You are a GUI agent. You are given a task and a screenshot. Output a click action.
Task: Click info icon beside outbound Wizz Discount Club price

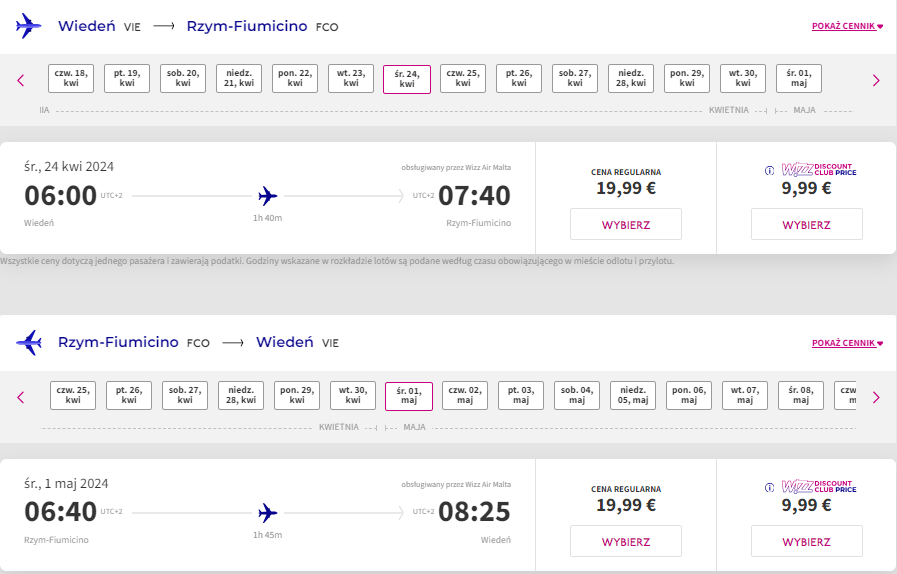click(769, 170)
